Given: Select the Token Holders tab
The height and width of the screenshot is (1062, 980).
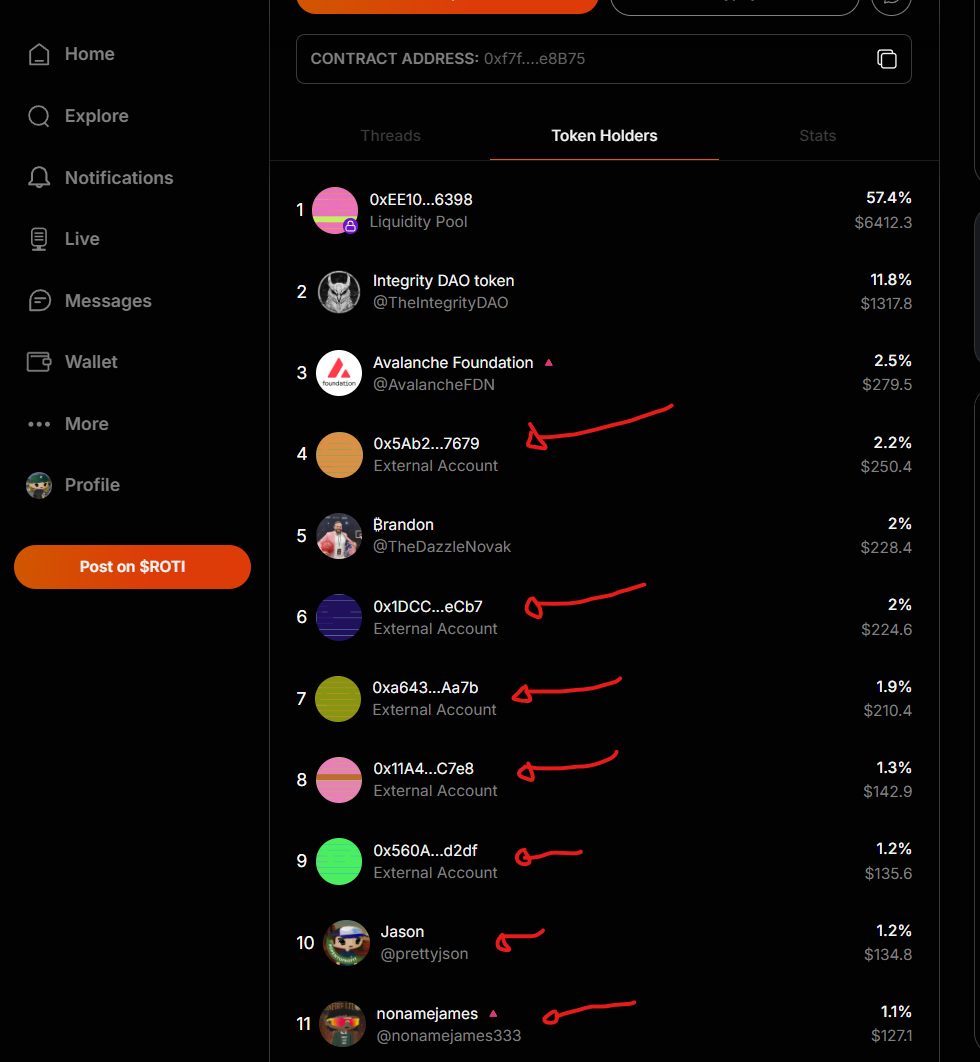Looking at the screenshot, I should point(604,136).
